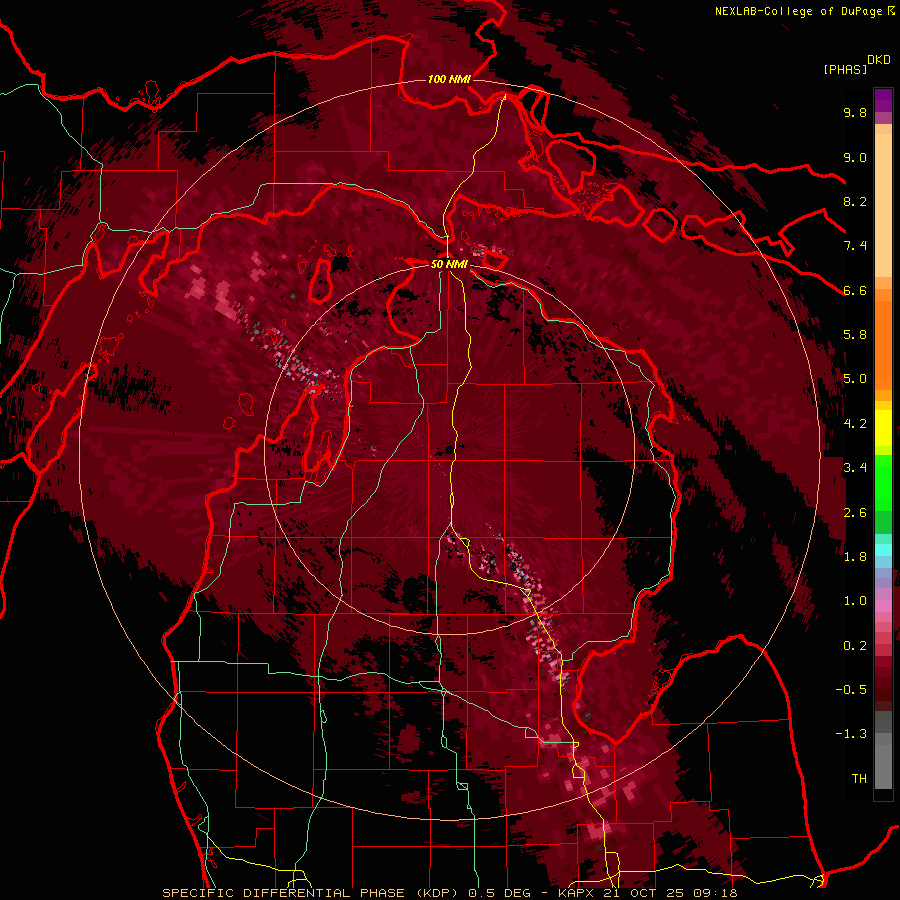The width and height of the screenshot is (900, 900).
Task: Click the [PHAS] legend label
Action: point(845,70)
